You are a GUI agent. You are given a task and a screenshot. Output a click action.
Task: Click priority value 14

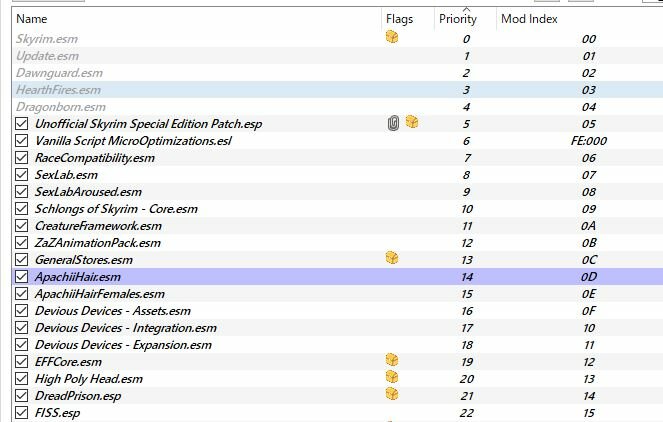click(x=467, y=277)
